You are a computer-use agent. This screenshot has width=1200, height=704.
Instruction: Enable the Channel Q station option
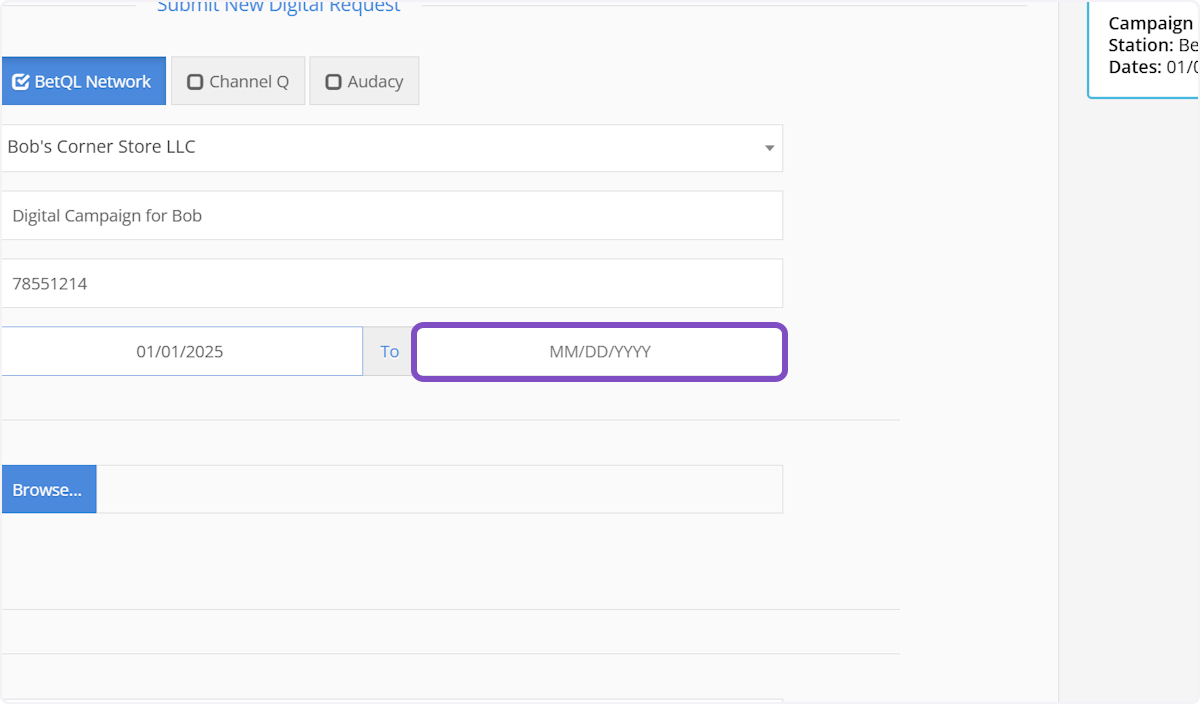238,81
